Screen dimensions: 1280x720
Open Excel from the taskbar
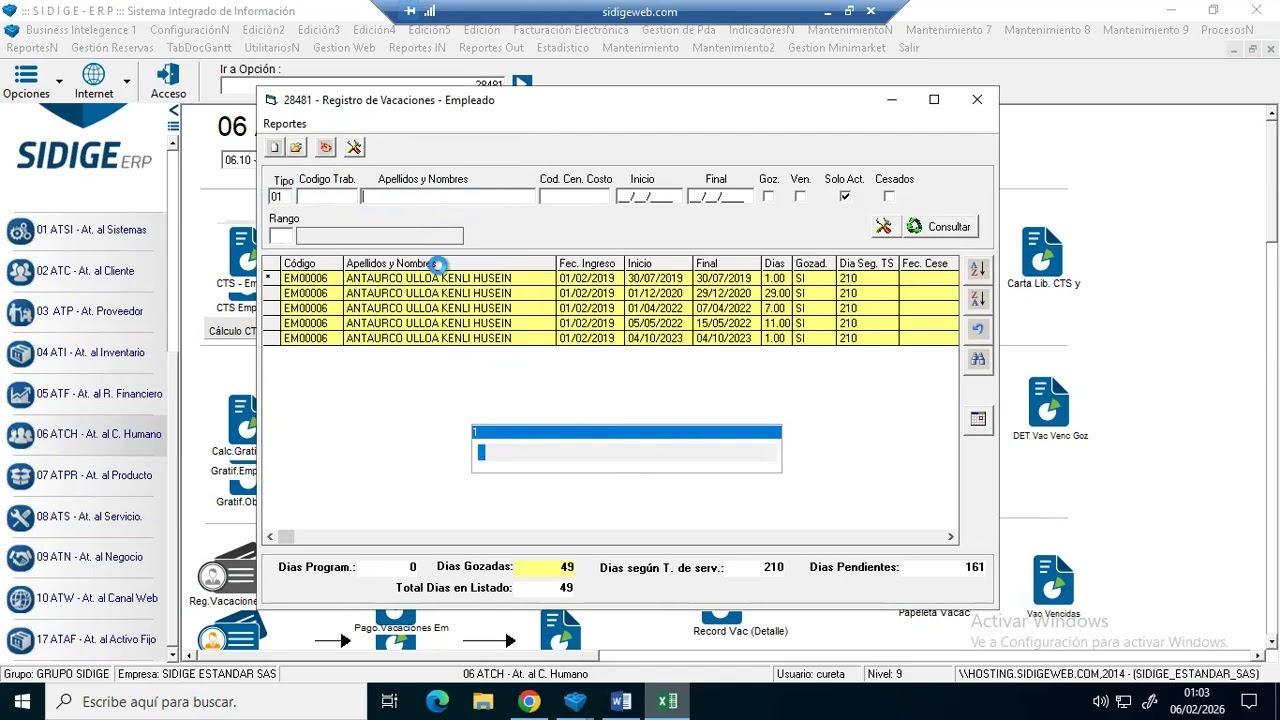coord(667,701)
